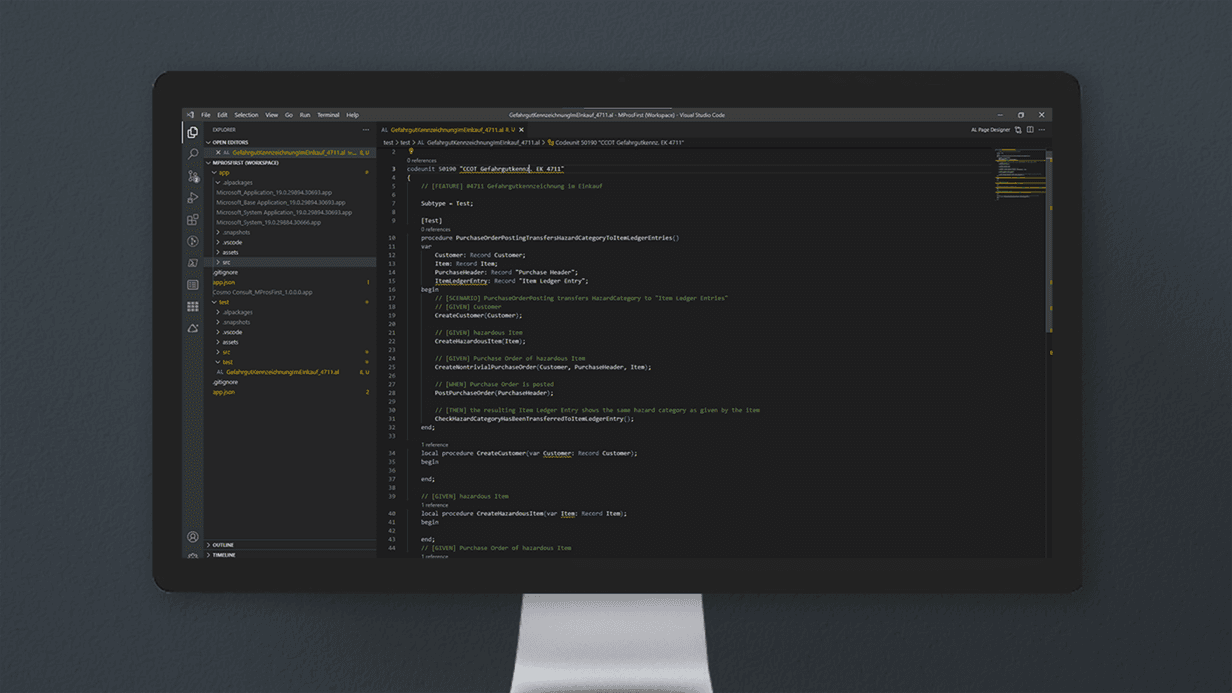Open the Extensions view

[193, 220]
